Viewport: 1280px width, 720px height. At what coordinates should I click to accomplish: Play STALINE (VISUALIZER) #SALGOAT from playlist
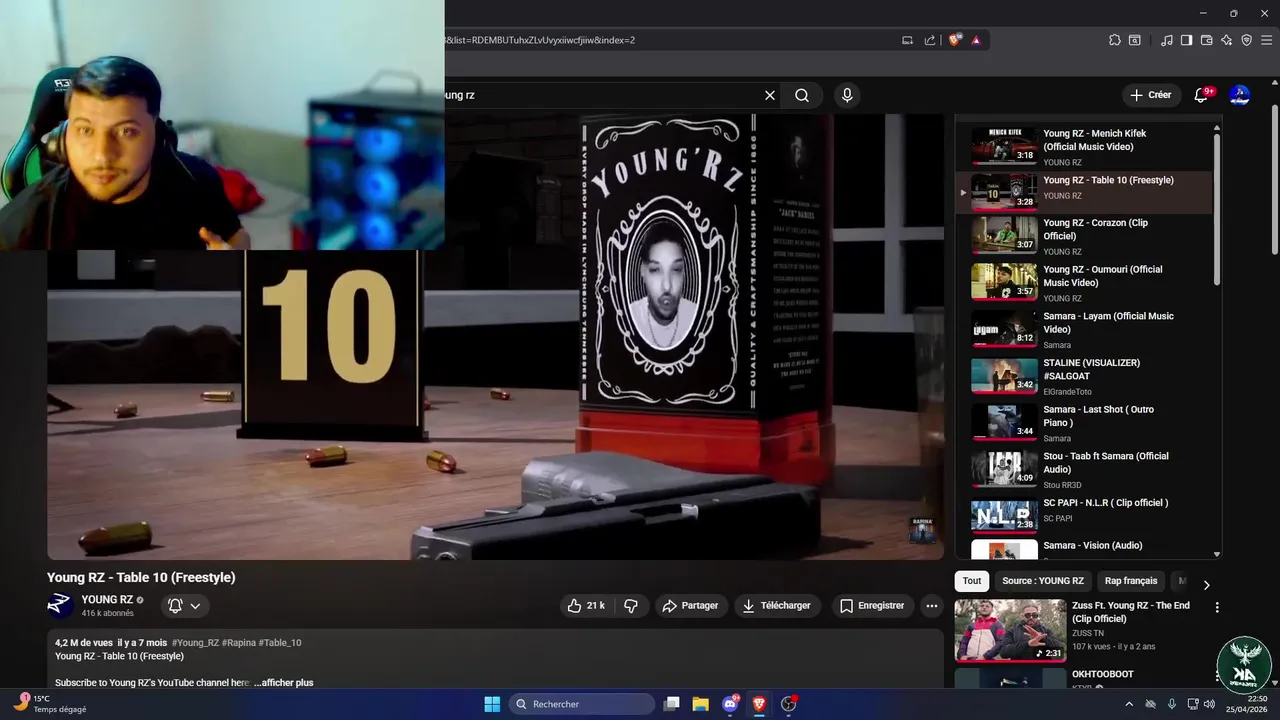tap(1084, 376)
